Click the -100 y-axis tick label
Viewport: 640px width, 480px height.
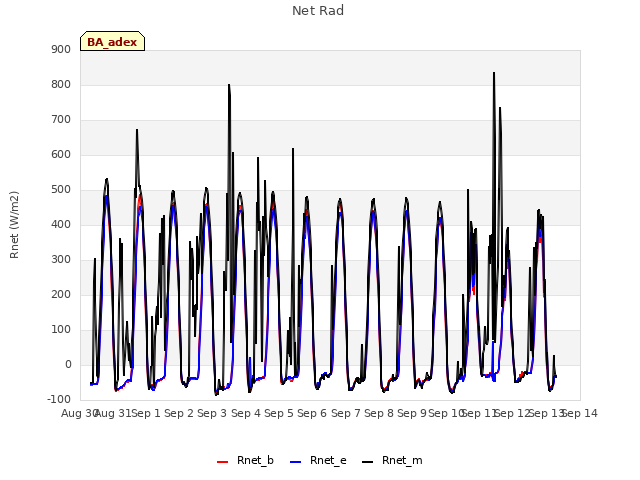59,400
